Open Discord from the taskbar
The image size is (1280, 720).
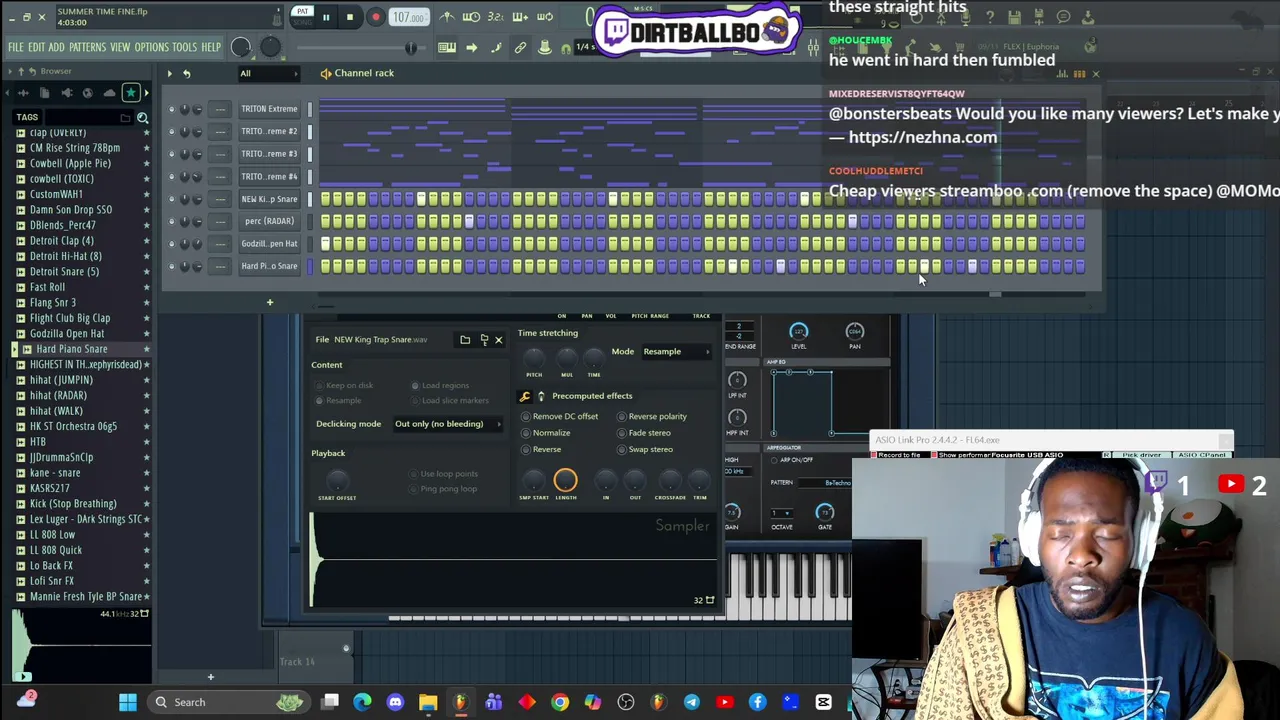395,702
